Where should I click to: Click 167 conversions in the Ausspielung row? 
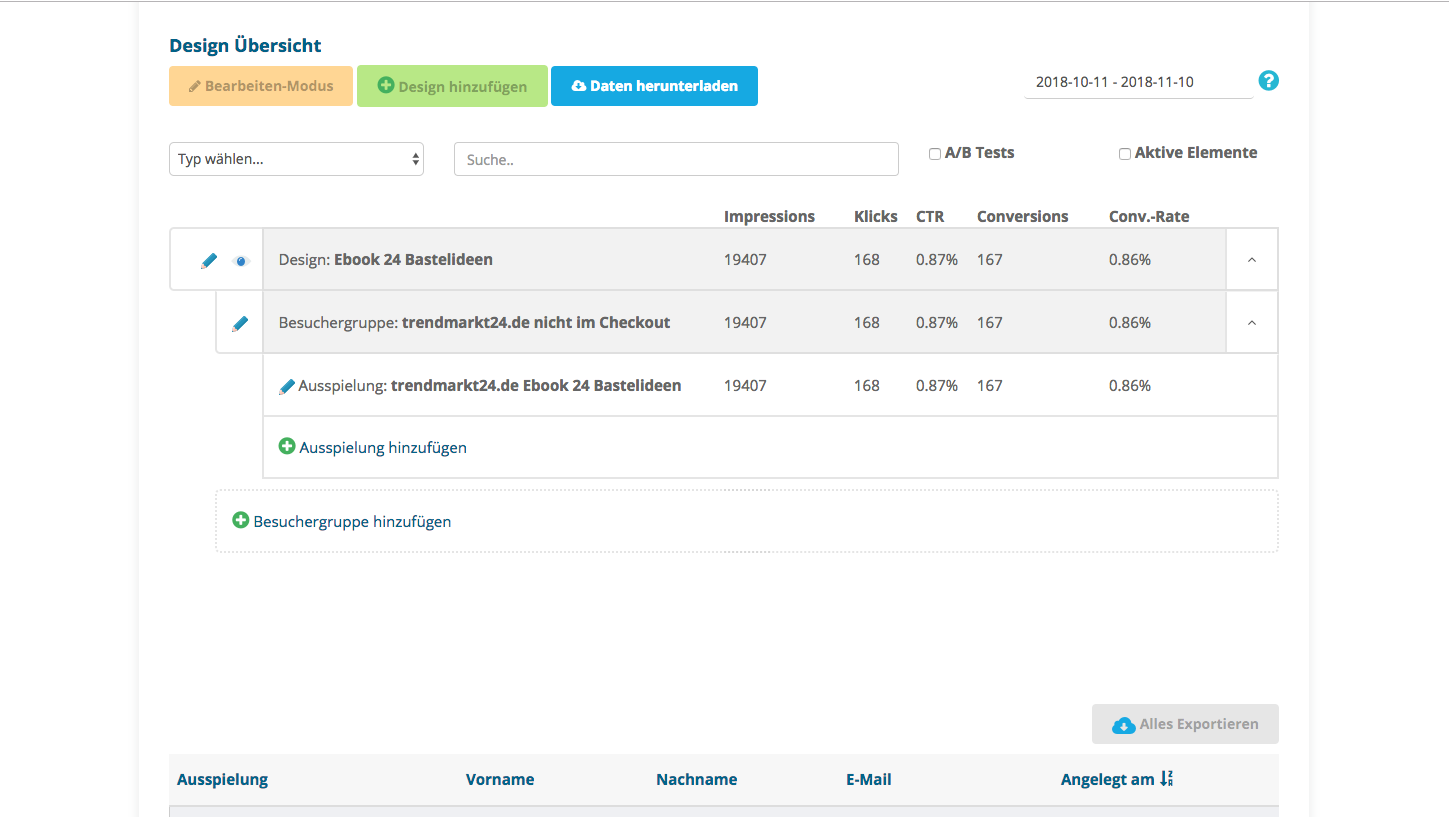click(x=990, y=386)
